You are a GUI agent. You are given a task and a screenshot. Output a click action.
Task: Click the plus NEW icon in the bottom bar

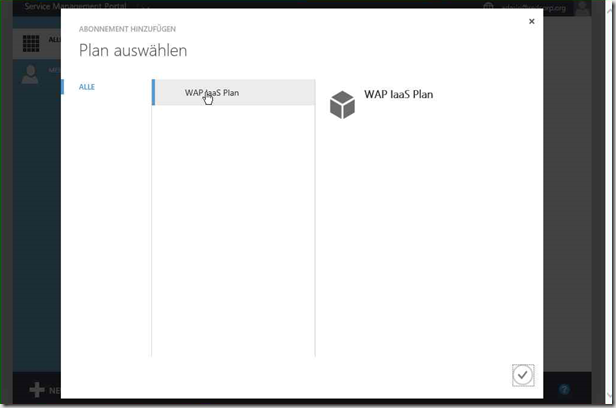pyautogui.click(x=37, y=390)
